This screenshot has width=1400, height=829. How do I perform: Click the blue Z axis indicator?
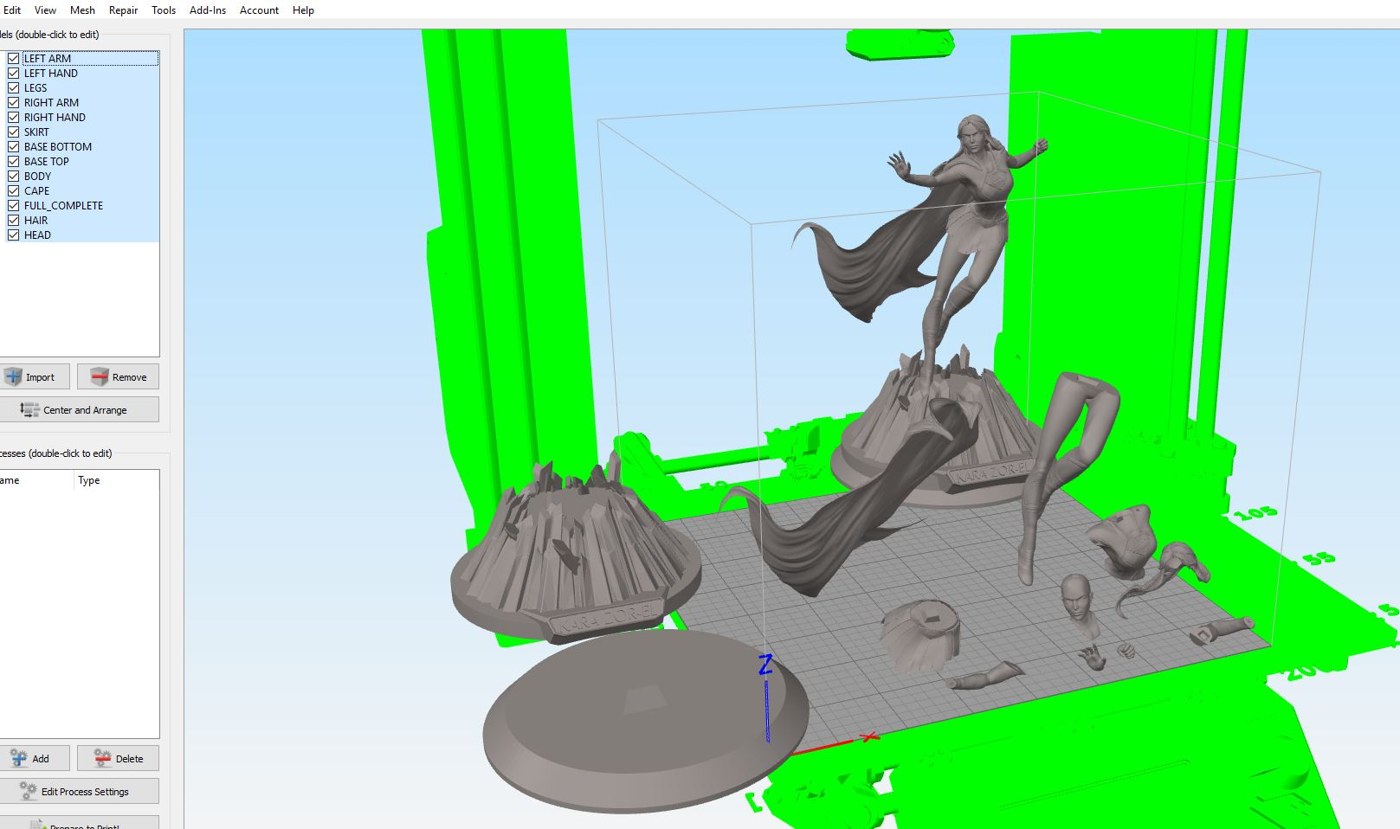click(766, 698)
